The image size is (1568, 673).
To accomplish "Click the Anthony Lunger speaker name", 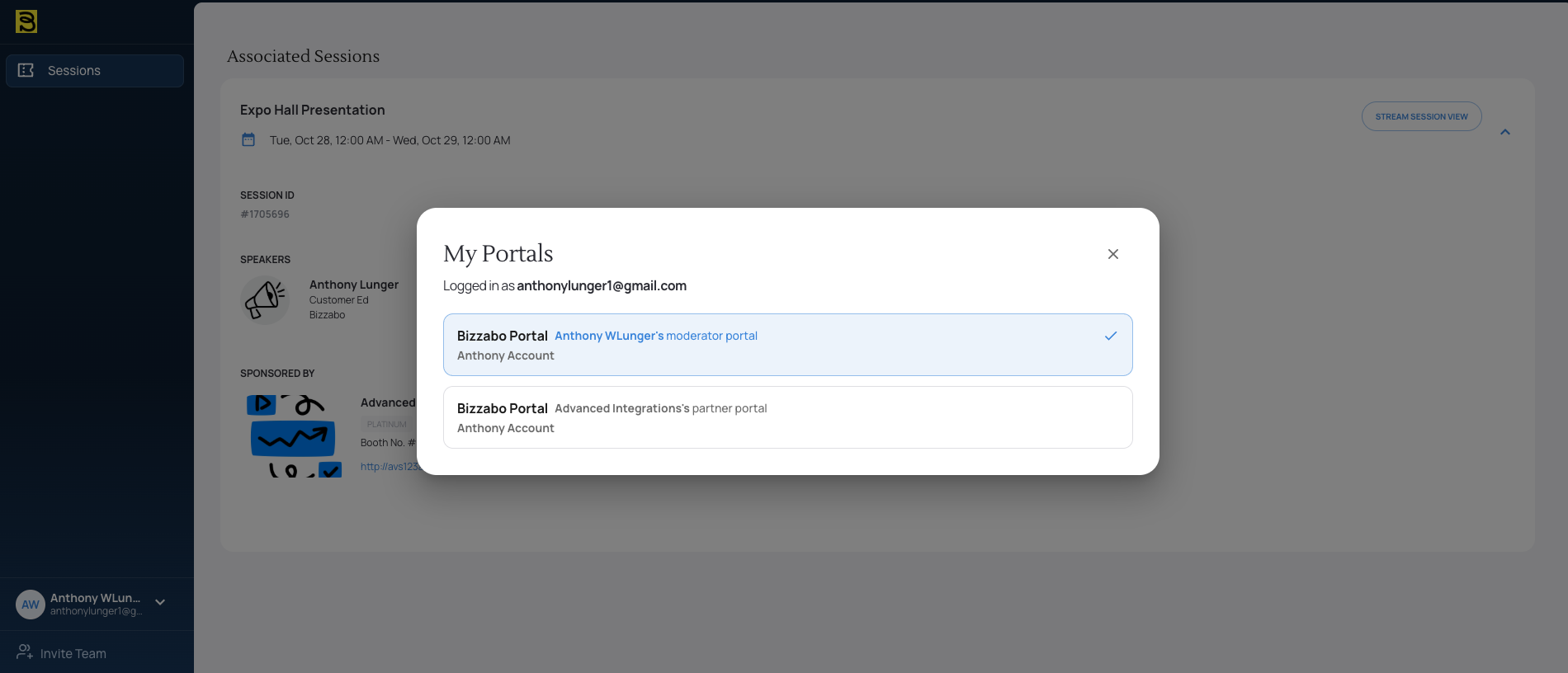I will 353,285.
